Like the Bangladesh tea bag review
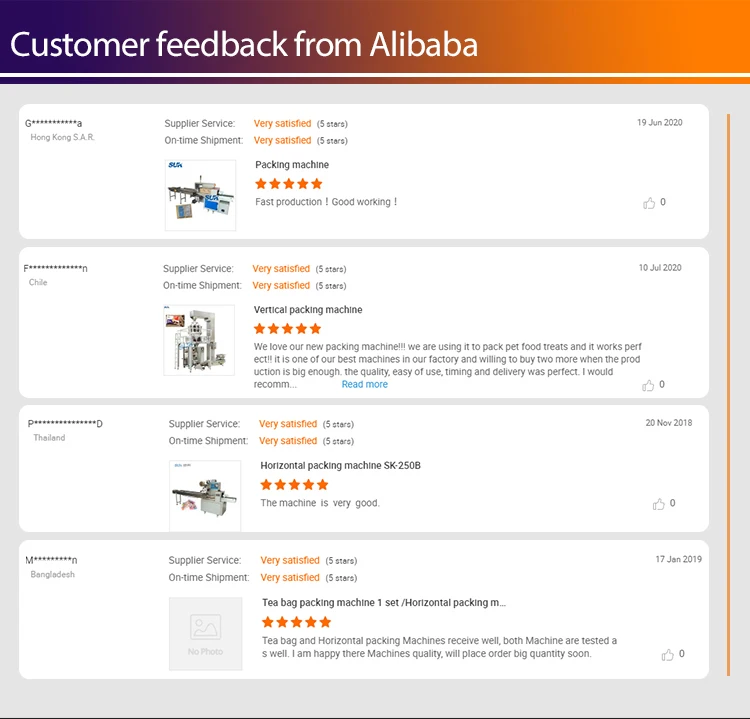 click(x=668, y=655)
